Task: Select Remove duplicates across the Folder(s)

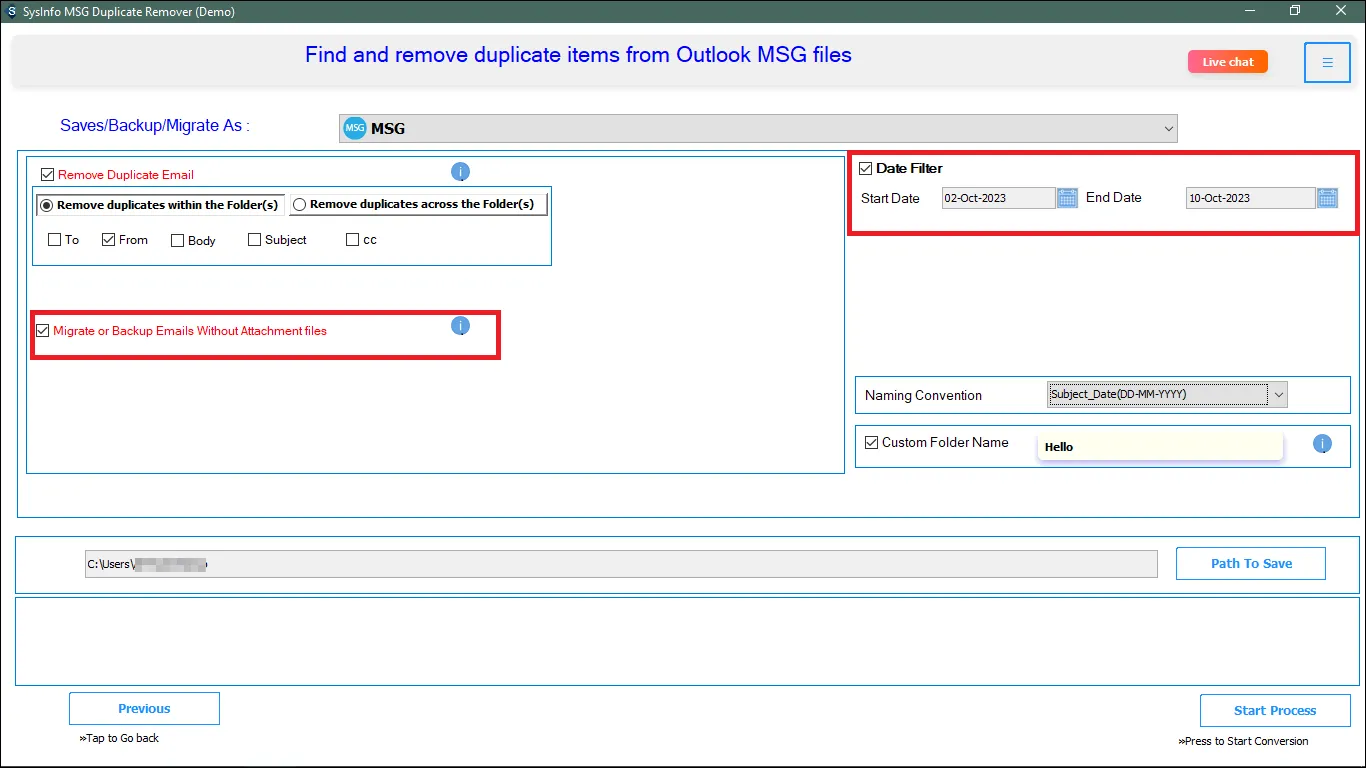Action: [x=300, y=204]
